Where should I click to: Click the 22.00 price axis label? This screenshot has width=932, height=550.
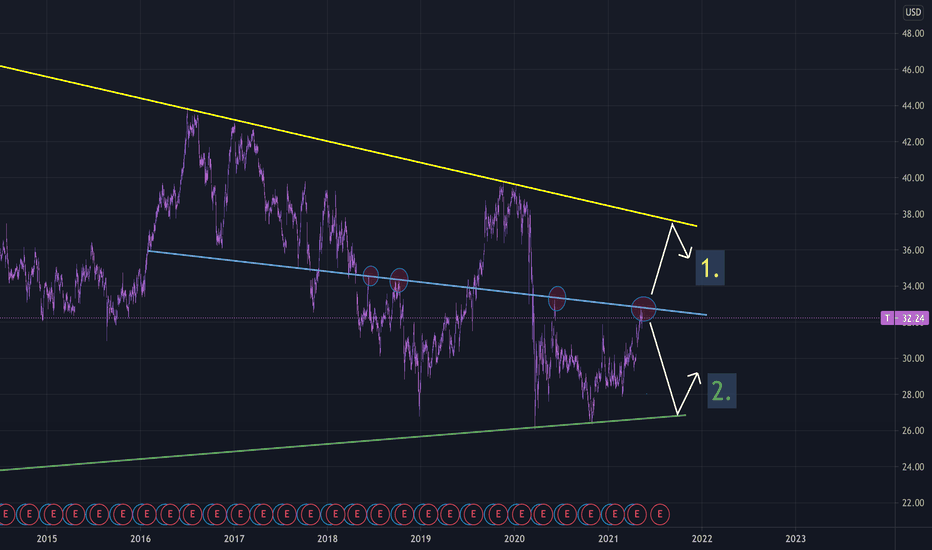[x=913, y=502]
